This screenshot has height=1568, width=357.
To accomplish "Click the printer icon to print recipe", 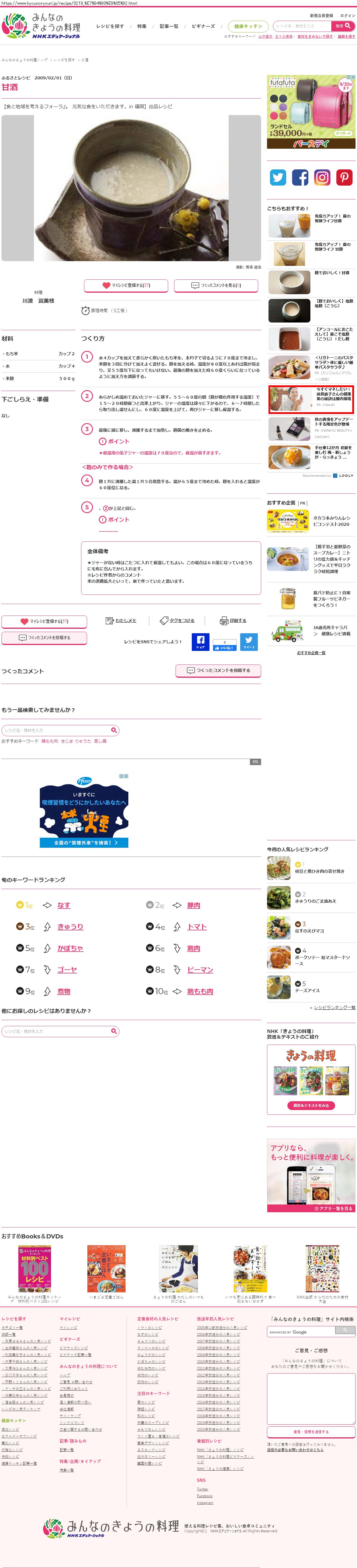I will (224, 621).
